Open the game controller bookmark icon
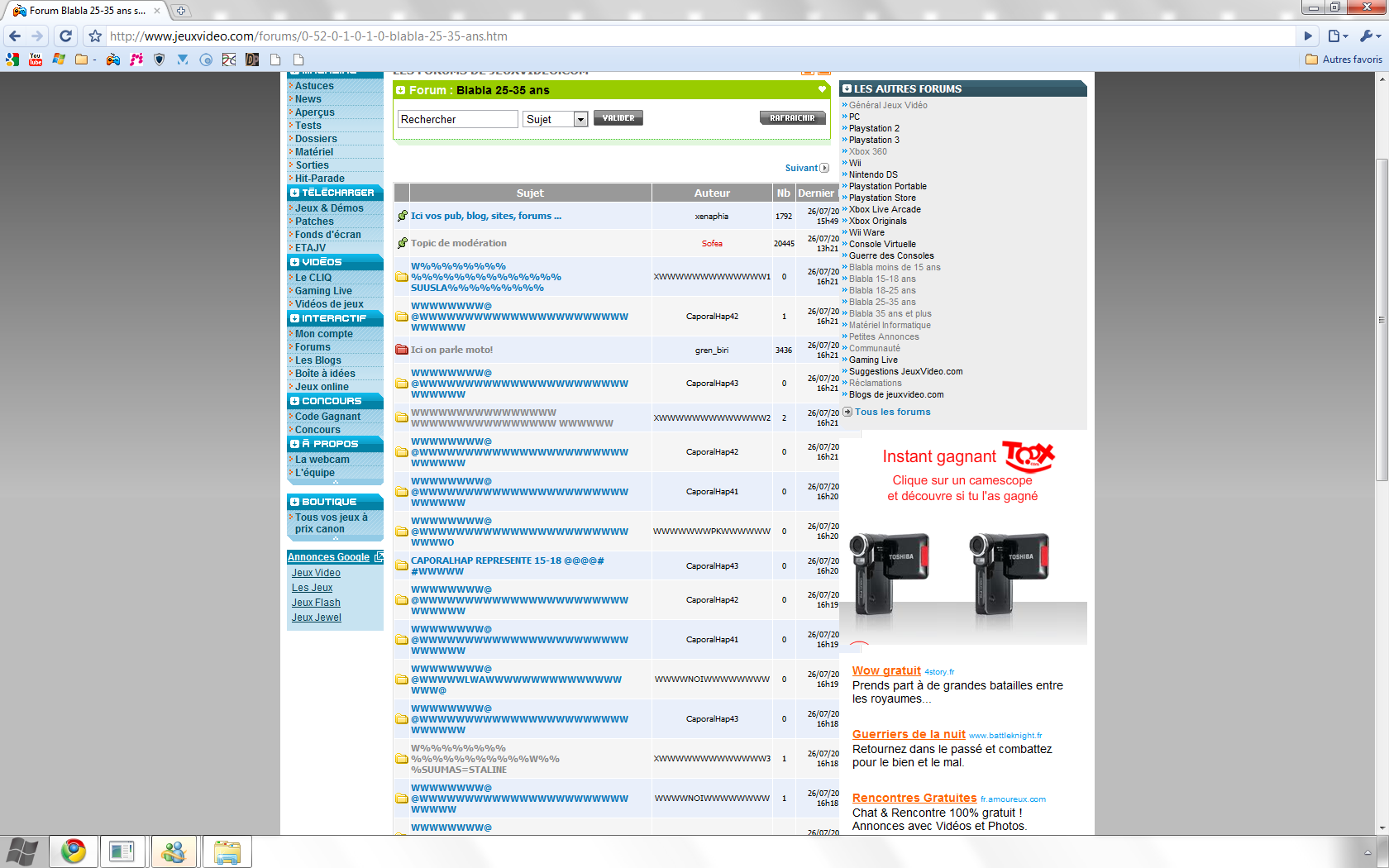 pos(113,60)
